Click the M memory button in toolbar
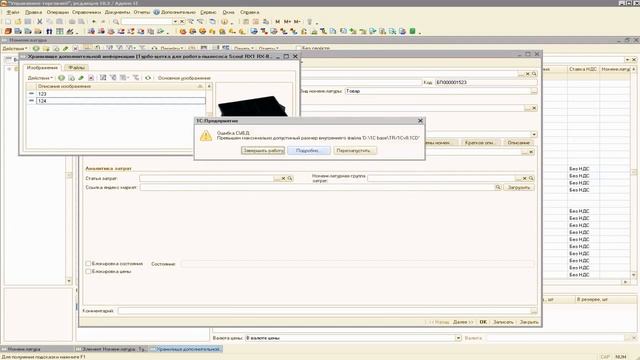The width and height of the screenshot is (640, 360). tap(278, 22)
